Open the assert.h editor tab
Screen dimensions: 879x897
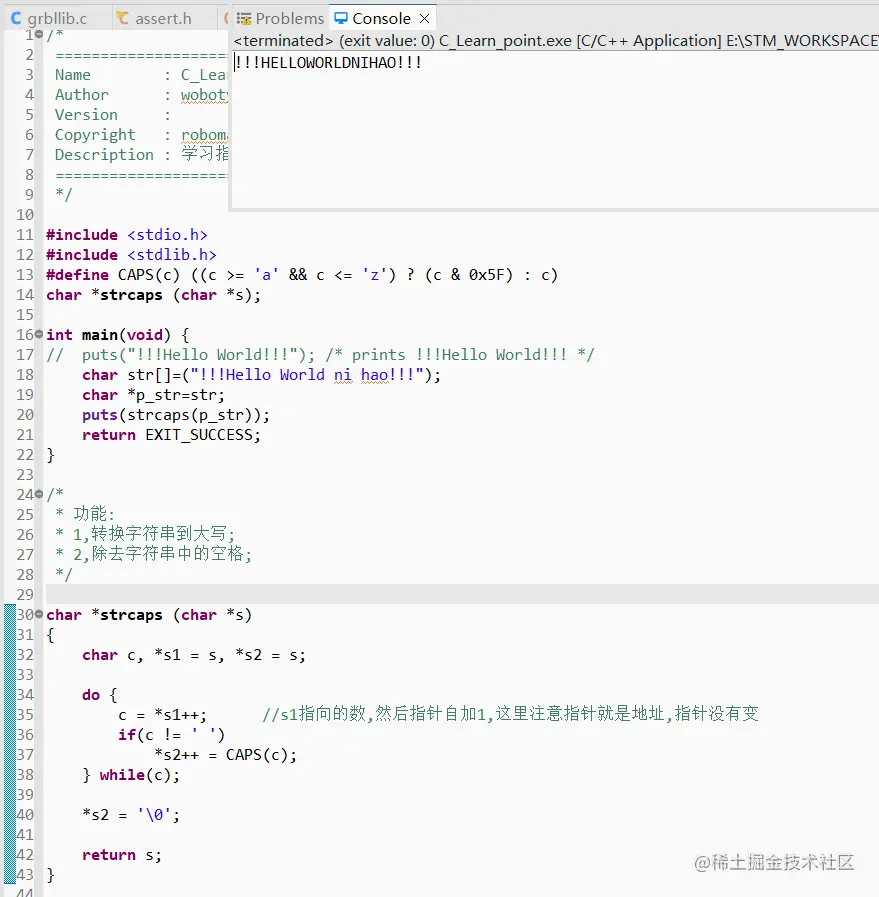(154, 18)
